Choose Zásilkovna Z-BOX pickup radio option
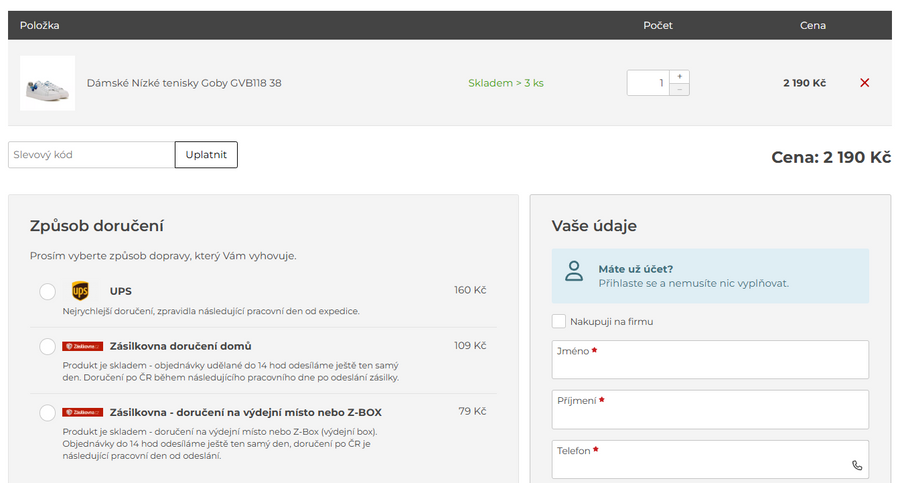900x483 pixels. [x=47, y=412]
